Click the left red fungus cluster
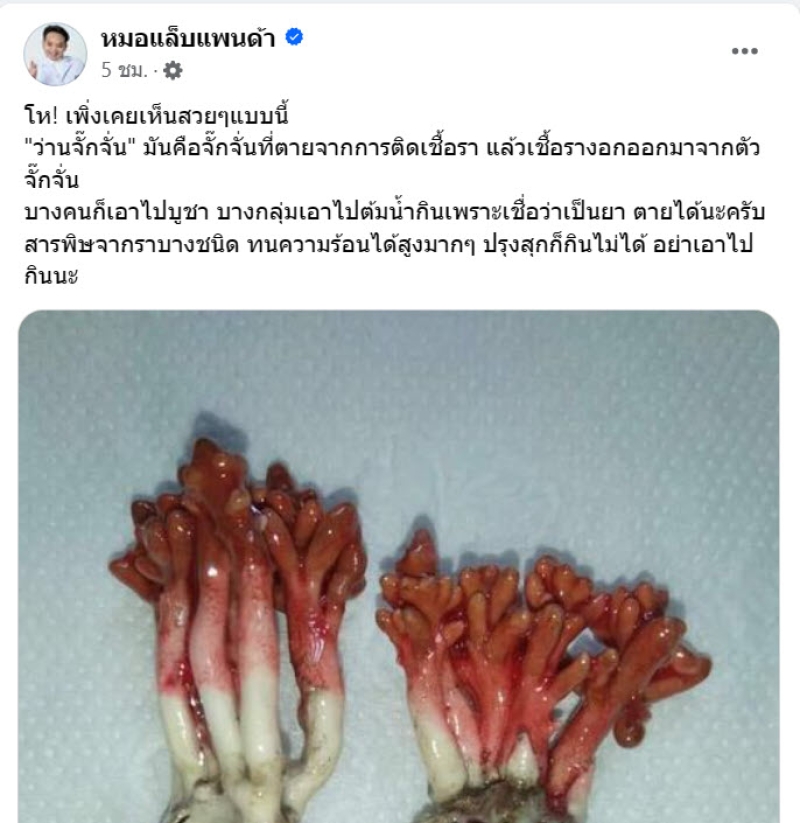 pos(236,567)
